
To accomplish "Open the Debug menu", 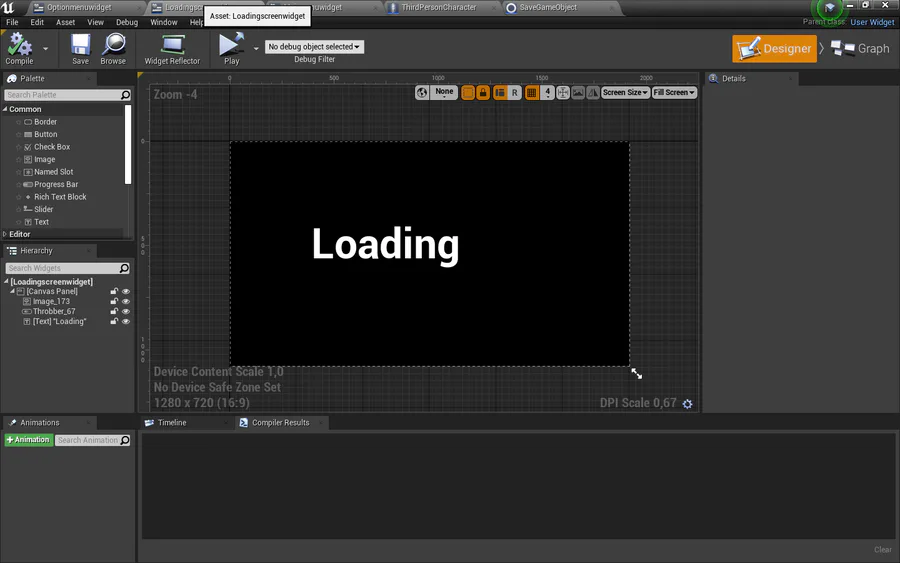I will [127, 22].
